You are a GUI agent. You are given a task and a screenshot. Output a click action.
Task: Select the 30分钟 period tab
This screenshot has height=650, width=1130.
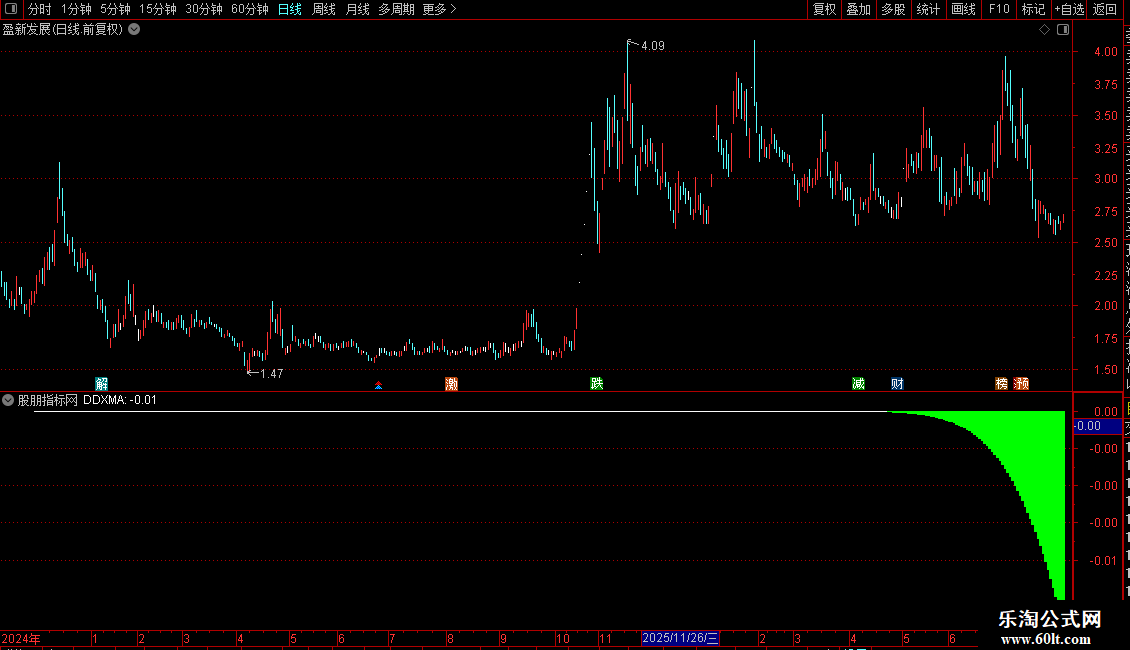[x=204, y=9]
